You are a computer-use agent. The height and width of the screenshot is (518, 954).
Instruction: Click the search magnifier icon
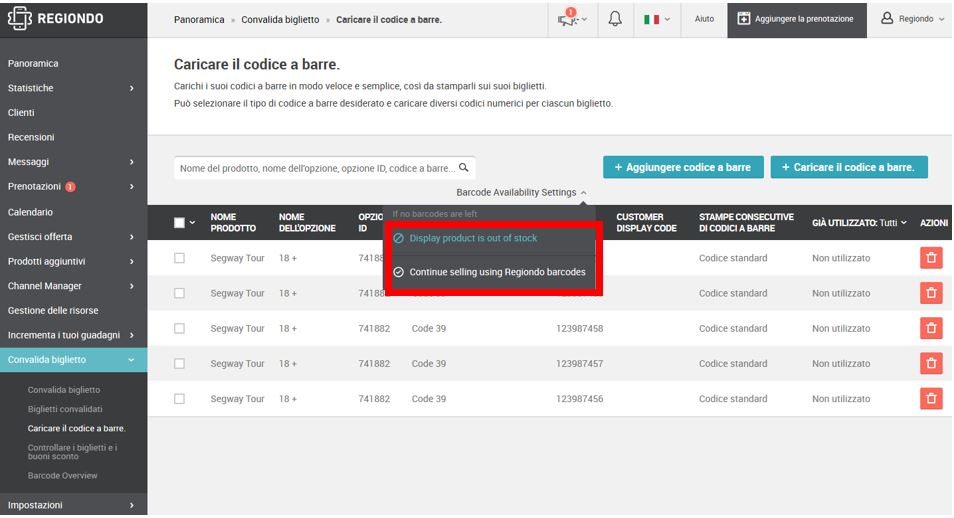[x=464, y=167]
